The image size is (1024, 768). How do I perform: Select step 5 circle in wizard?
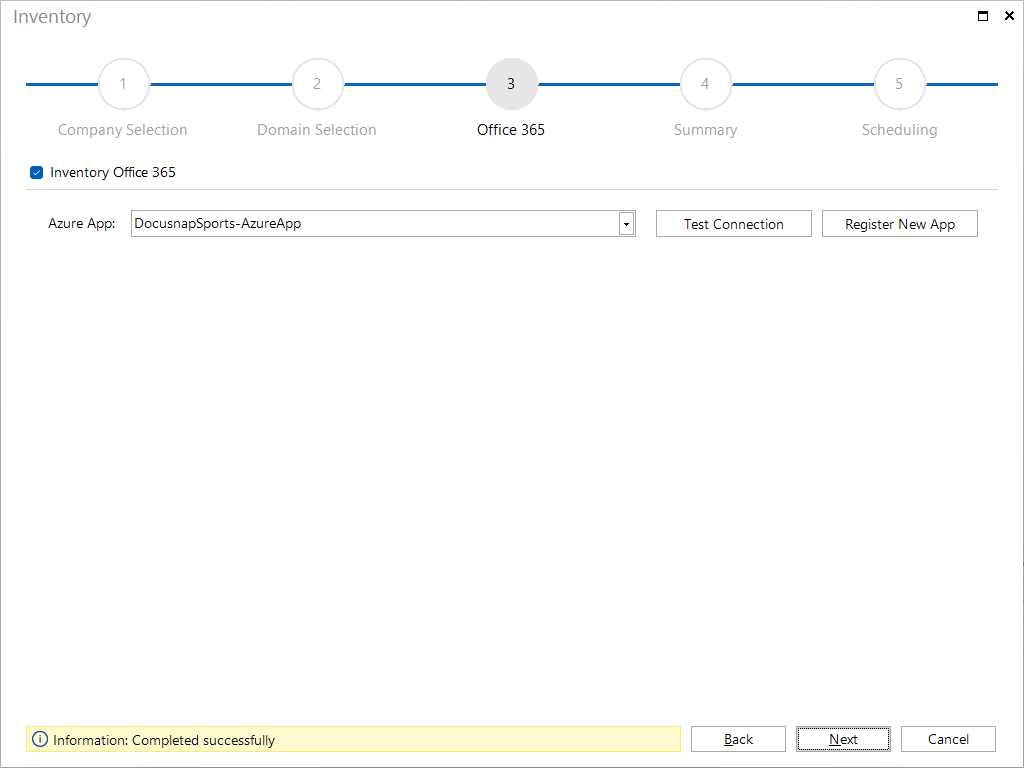tap(899, 84)
